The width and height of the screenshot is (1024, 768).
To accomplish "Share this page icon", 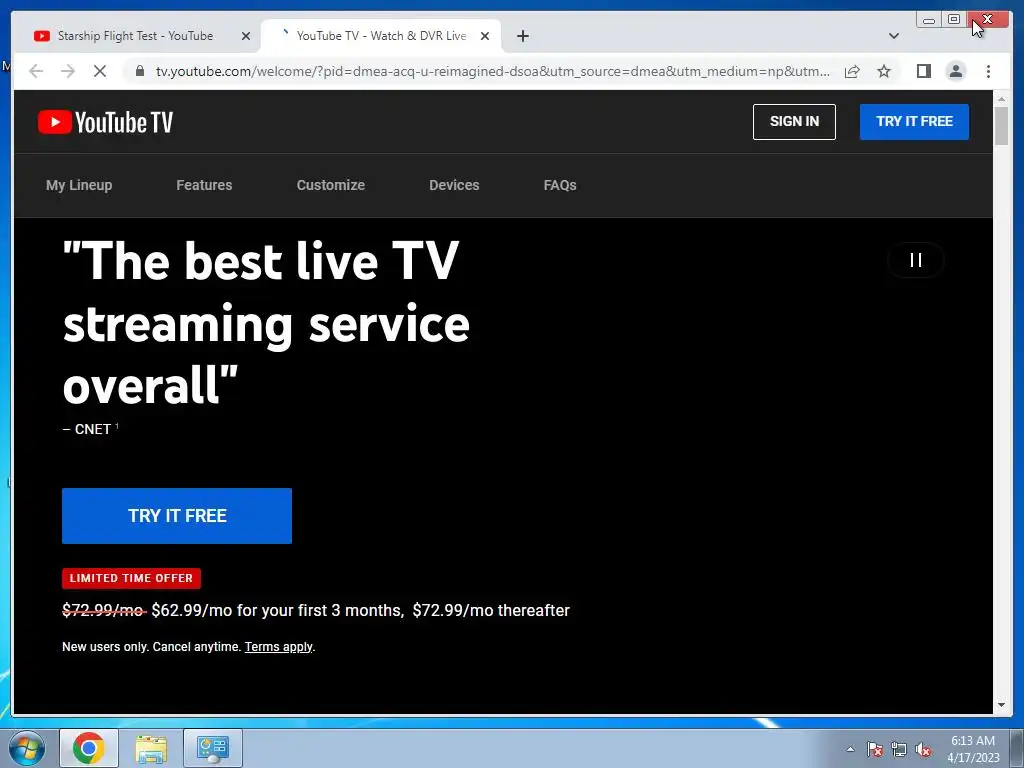I will pos(852,71).
